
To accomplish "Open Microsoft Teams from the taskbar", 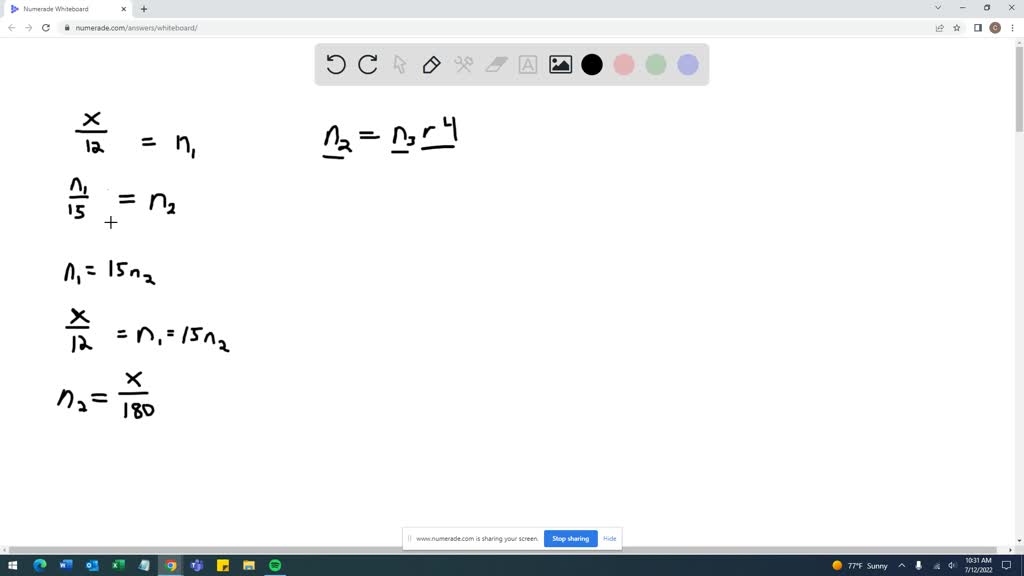I will (197, 566).
